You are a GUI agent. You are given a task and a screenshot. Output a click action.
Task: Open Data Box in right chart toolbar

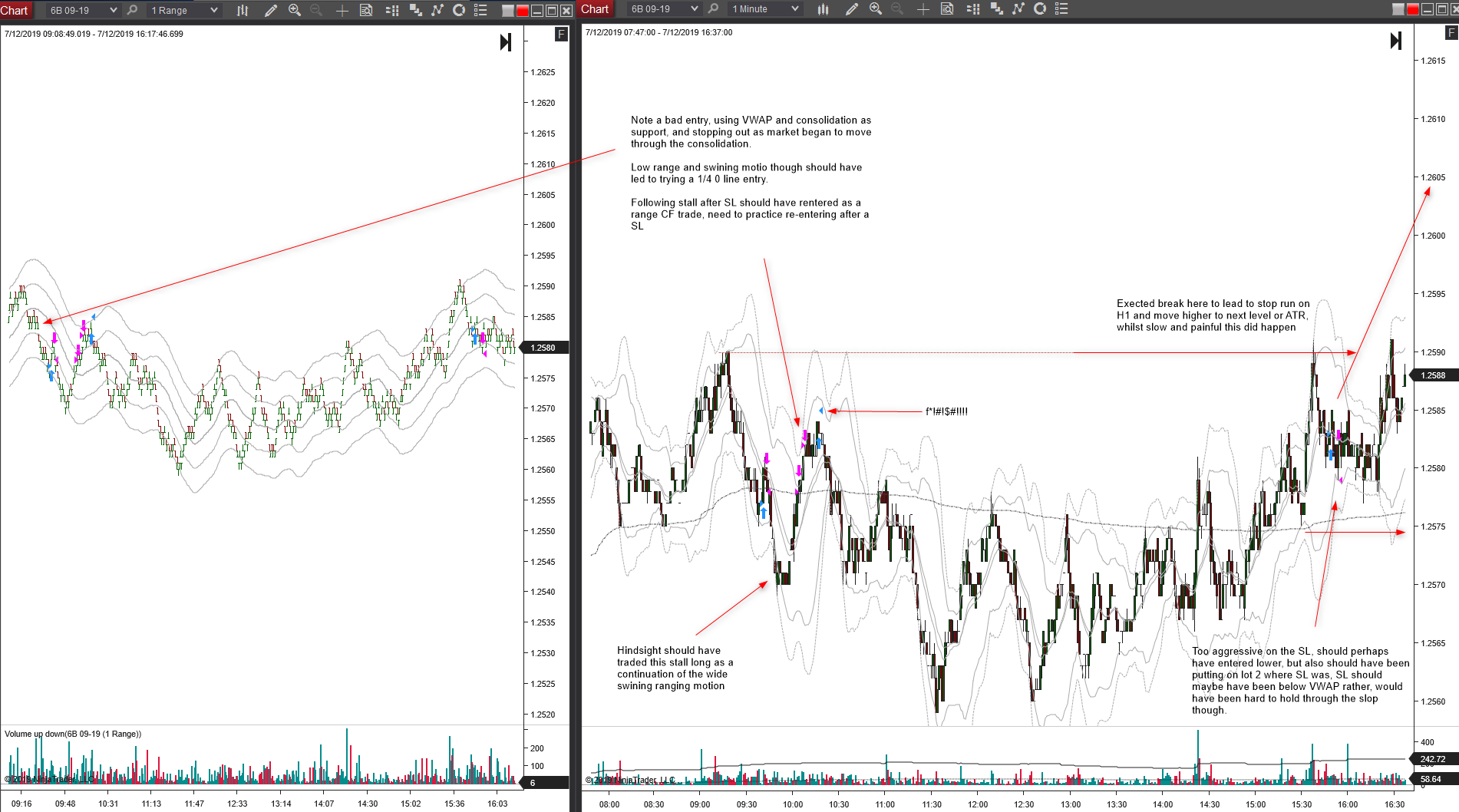coord(947,9)
